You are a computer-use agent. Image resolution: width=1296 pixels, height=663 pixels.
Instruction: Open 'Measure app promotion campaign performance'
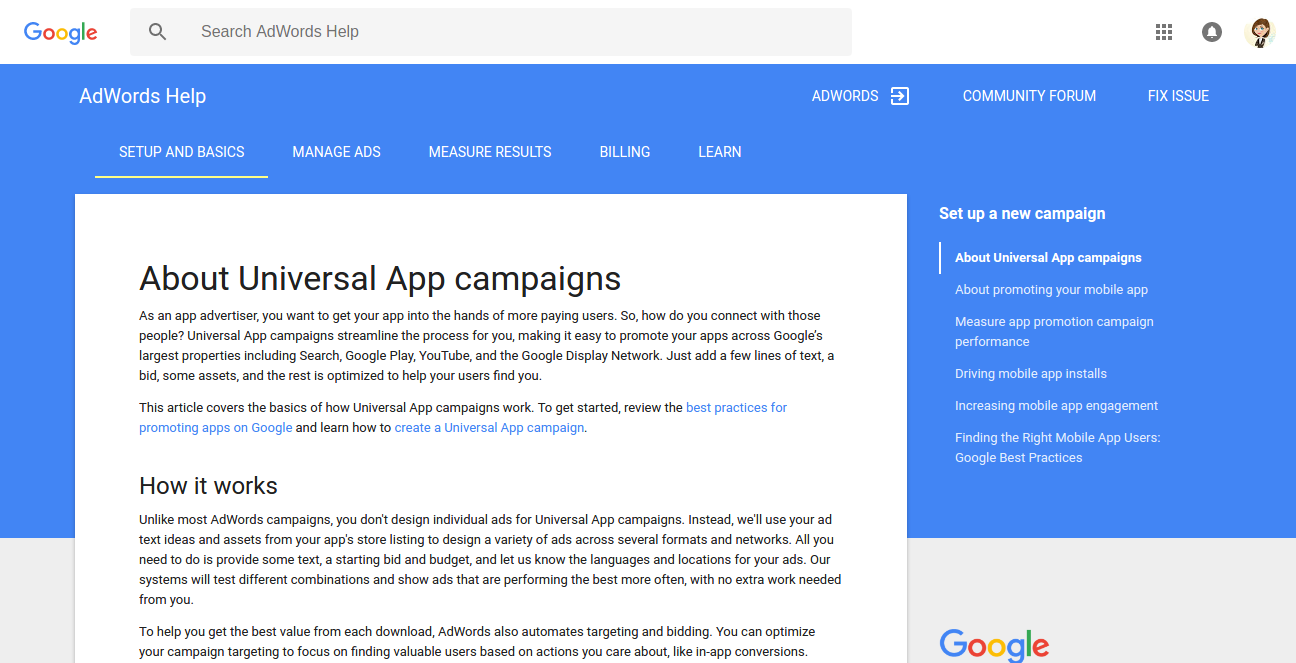(x=1054, y=332)
